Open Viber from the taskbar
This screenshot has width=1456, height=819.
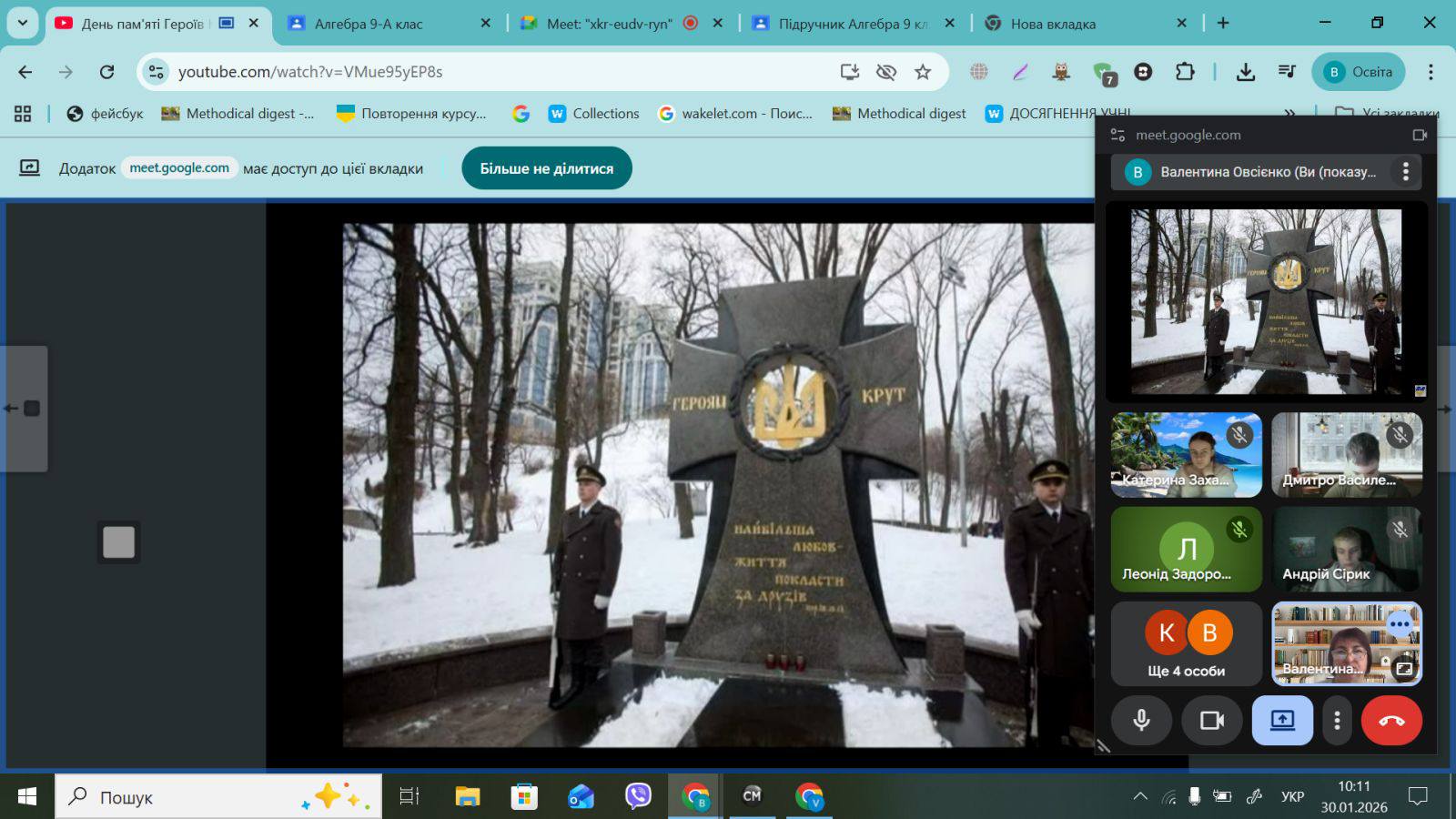click(638, 796)
